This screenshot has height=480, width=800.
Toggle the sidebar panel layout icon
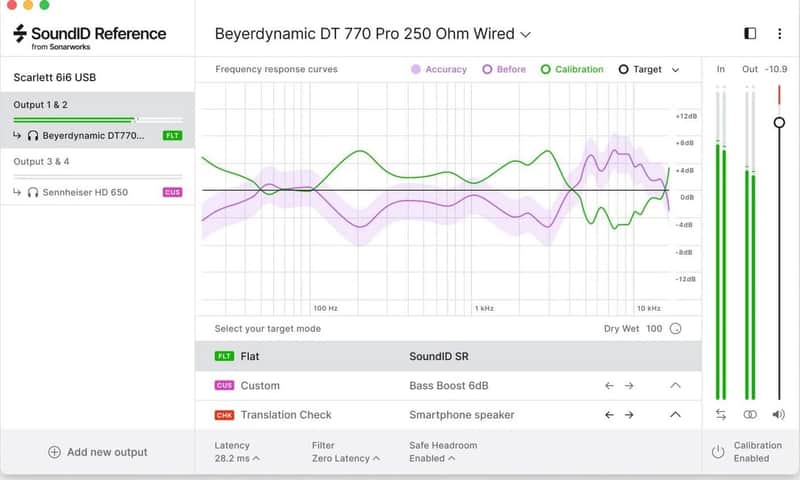point(749,34)
